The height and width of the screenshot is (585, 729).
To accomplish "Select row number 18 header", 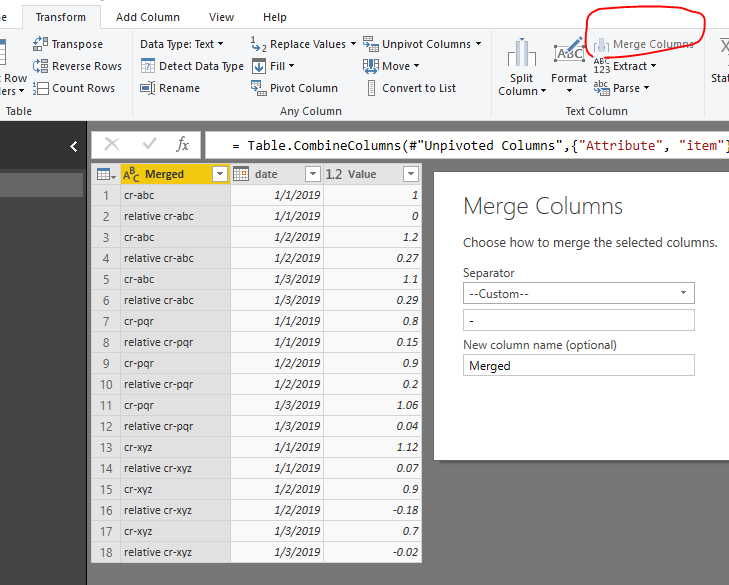I will [x=106, y=552].
